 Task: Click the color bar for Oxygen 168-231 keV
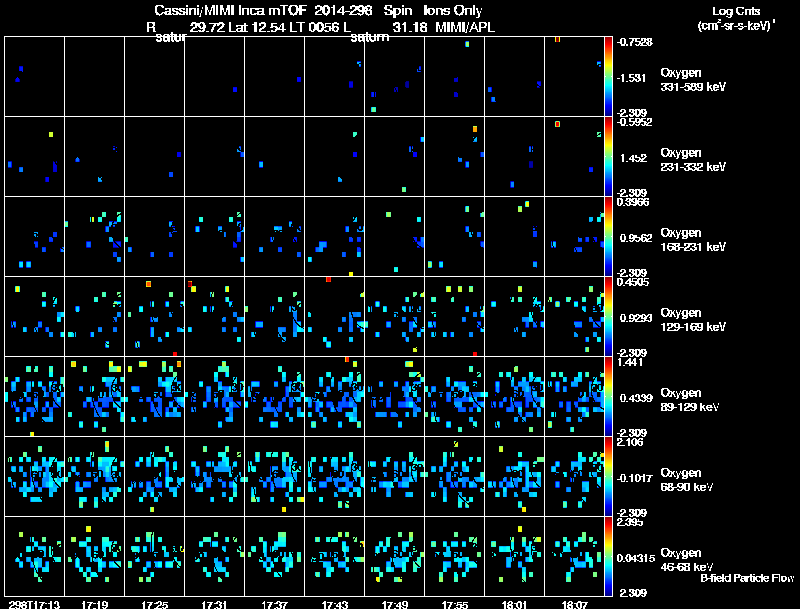[x=610, y=236]
